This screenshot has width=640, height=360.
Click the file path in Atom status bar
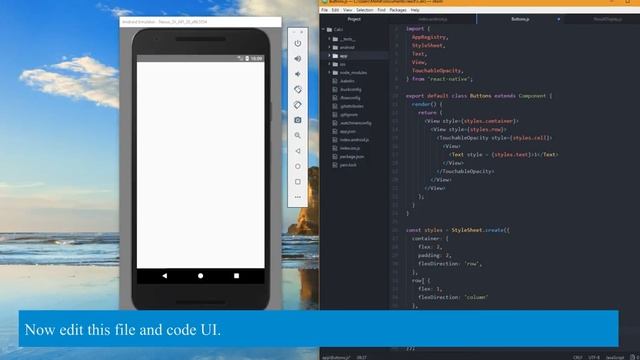pyautogui.click(x=336, y=358)
